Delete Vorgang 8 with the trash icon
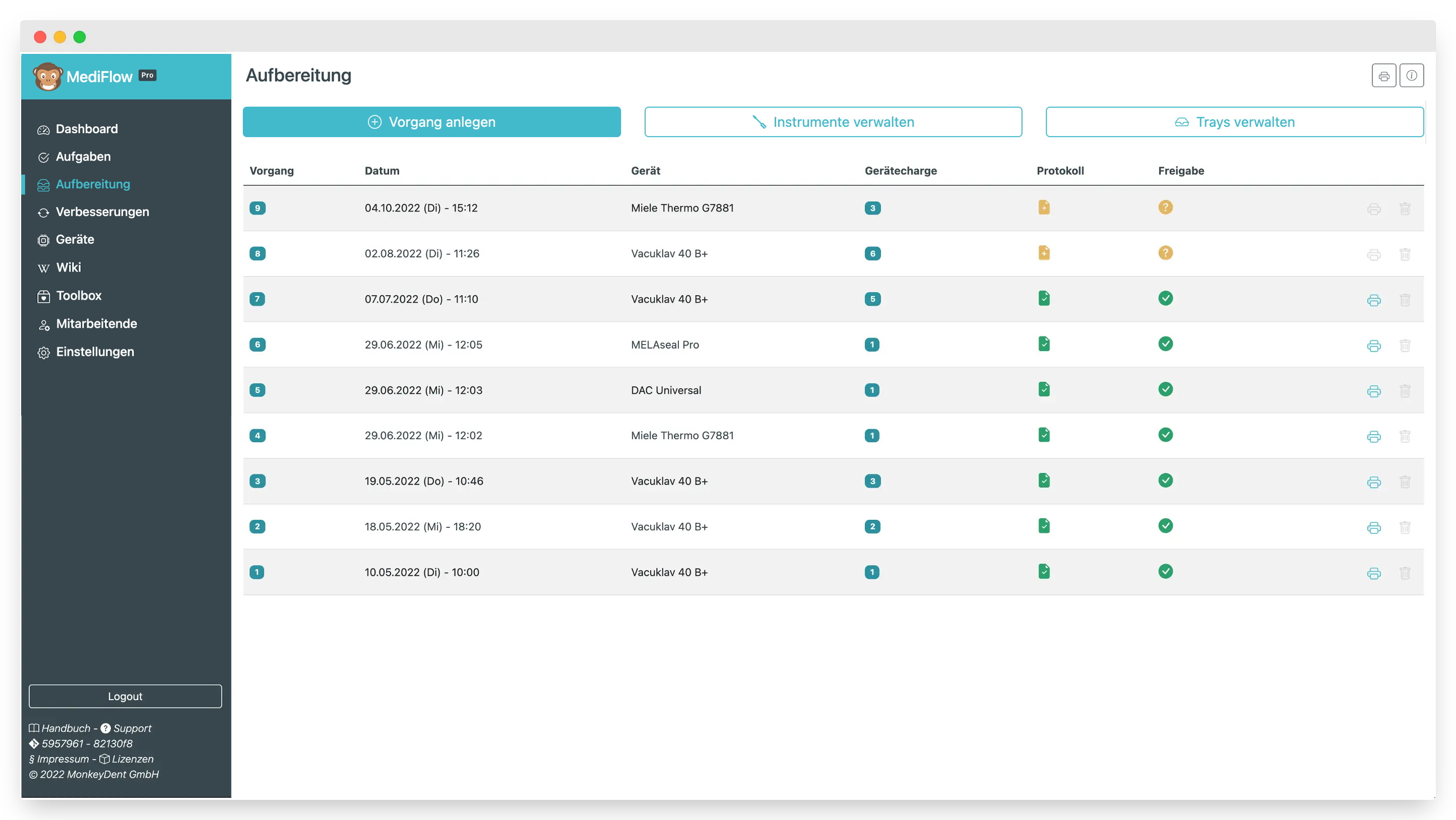This screenshot has height=820, width=1456. 1405,254
